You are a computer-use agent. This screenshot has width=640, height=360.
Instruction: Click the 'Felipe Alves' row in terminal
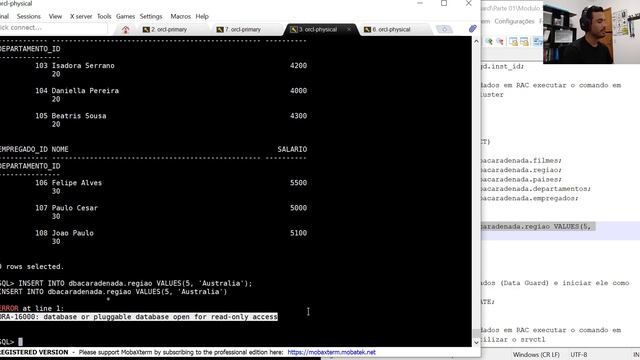point(153,183)
